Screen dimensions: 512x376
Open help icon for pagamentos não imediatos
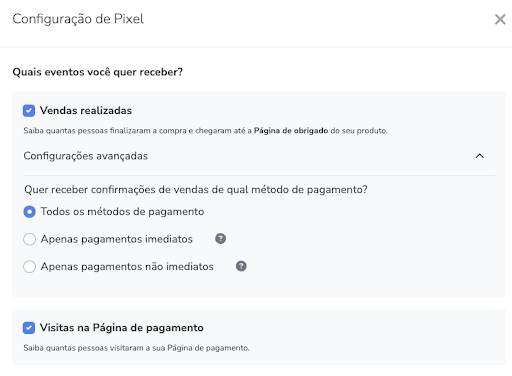241,266
